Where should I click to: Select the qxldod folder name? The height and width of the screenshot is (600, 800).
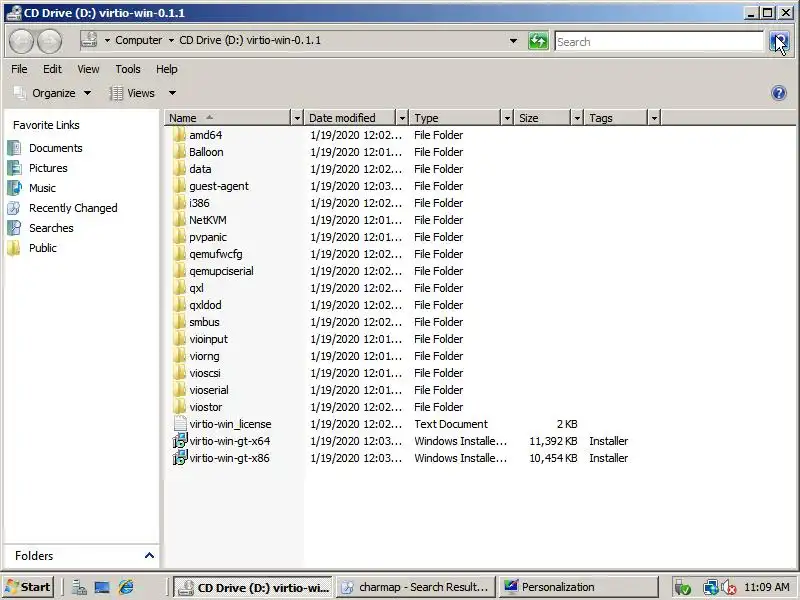point(205,305)
